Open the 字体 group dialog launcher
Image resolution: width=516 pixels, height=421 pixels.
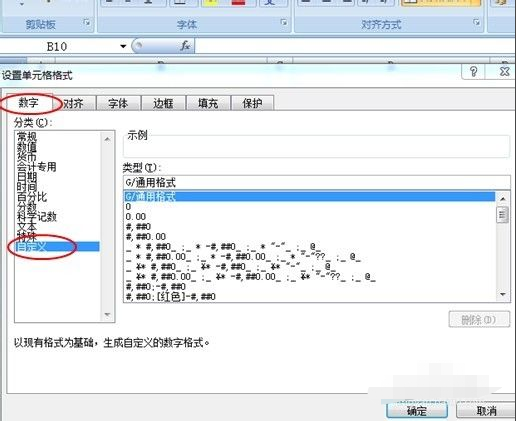tap(284, 22)
